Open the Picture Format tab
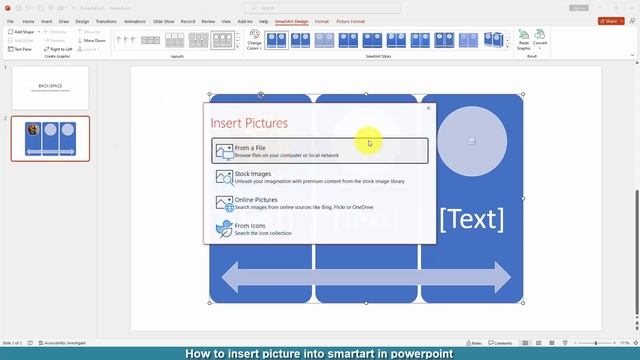The image size is (640, 360). 350,21
